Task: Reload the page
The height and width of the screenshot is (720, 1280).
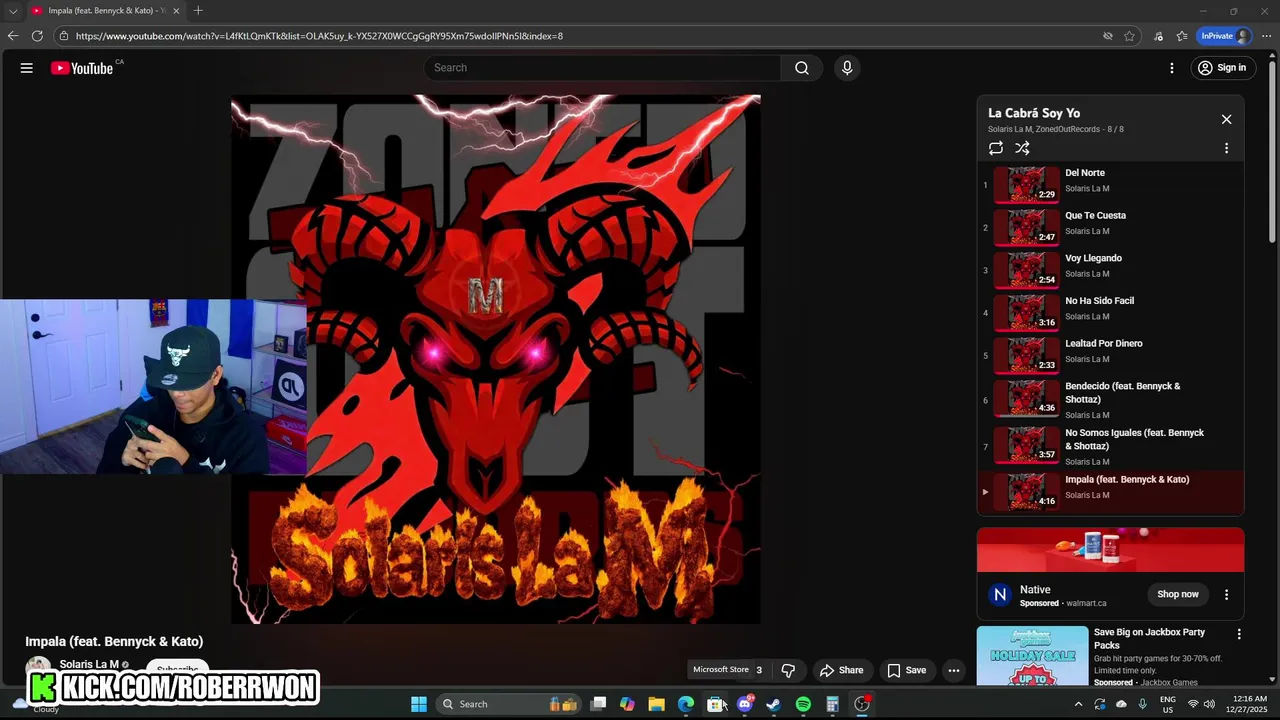Action: [37, 36]
